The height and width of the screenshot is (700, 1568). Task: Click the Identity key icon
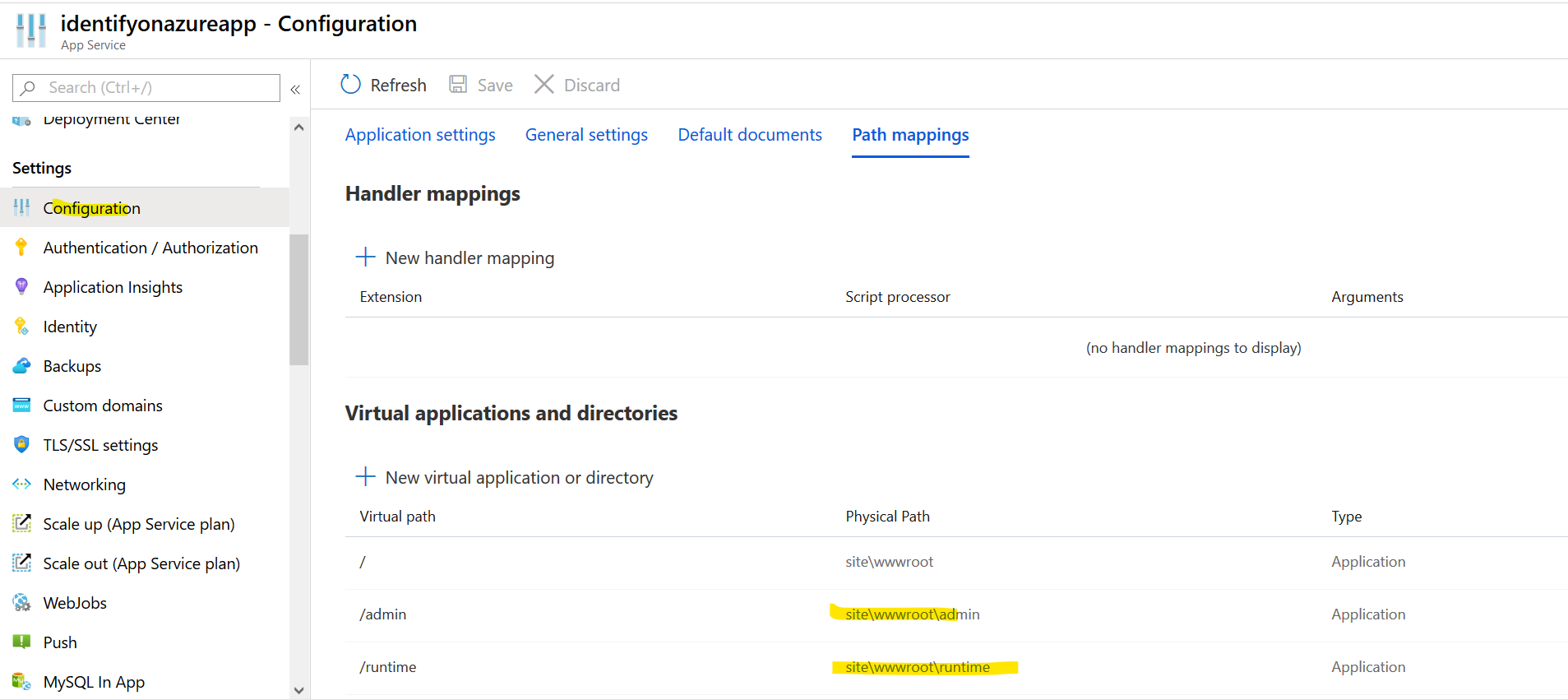(21, 327)
